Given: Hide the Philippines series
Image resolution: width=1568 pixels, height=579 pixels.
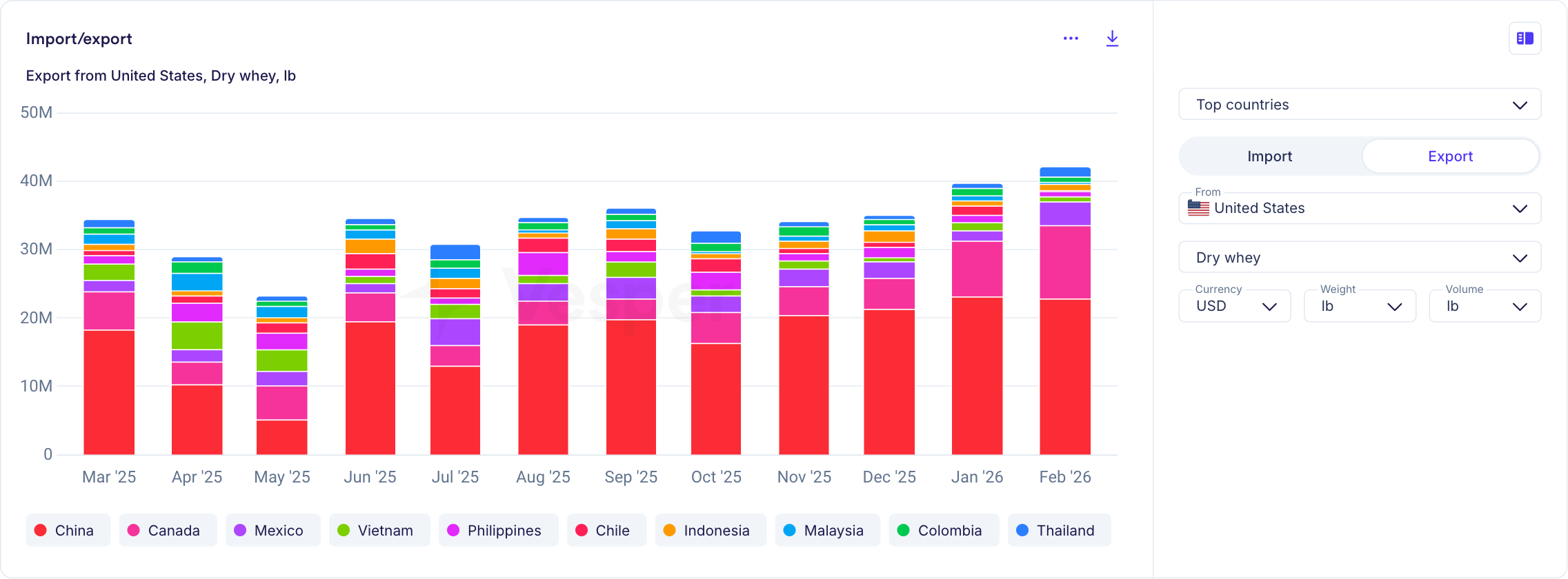Looking at the screenshot, I should coord(498,530).
